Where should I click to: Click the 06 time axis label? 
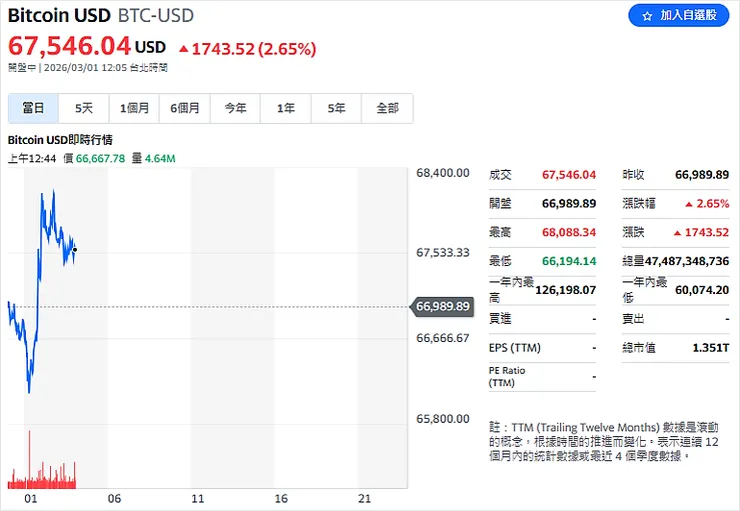[114, 499]
